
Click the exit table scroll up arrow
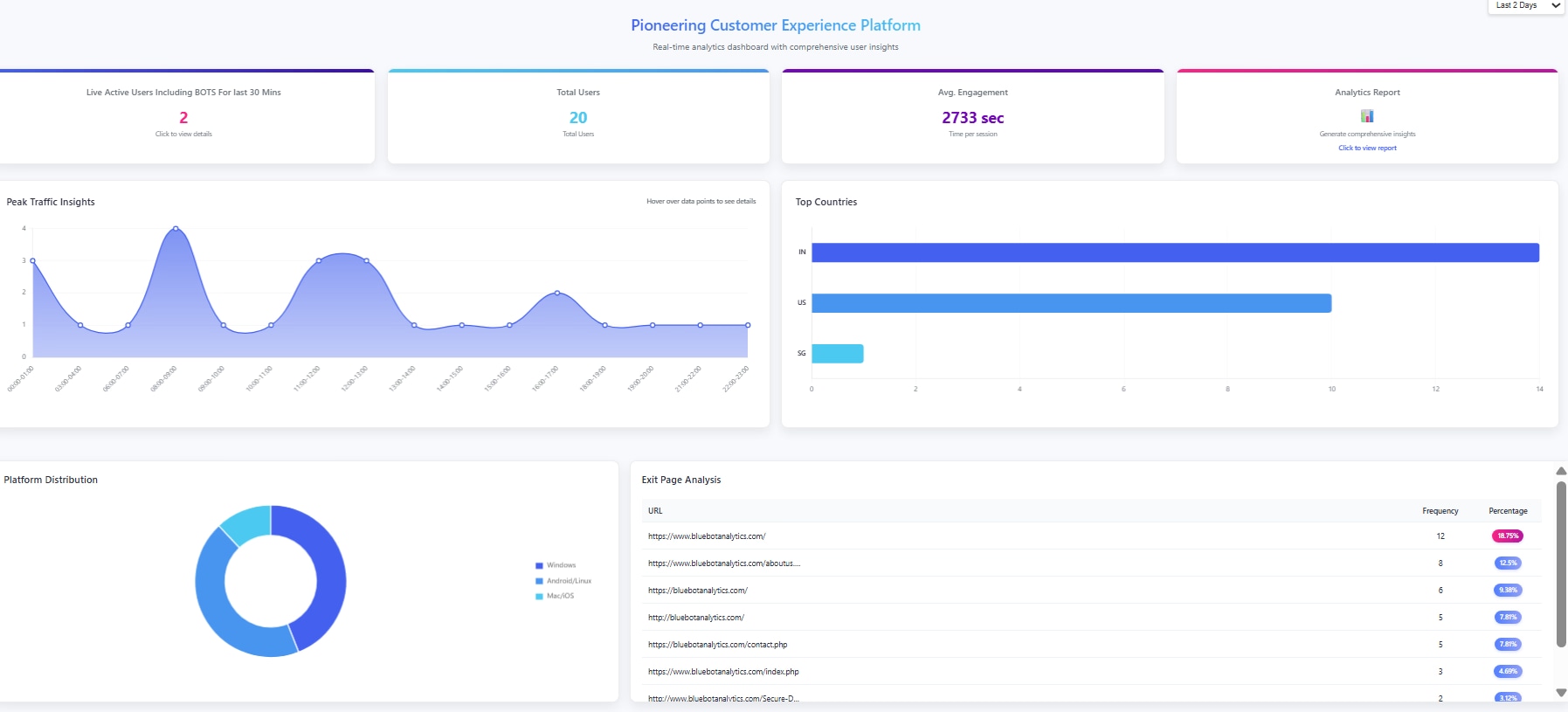point(1561,471)
